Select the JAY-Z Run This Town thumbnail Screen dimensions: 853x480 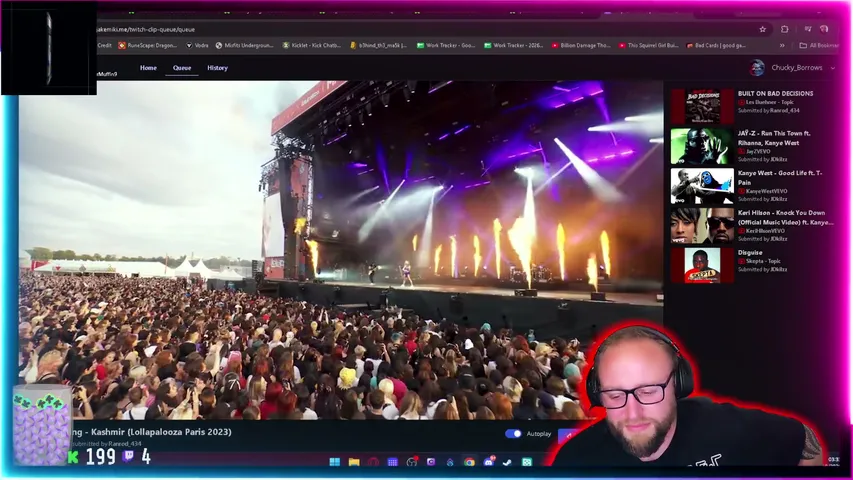click(702, 146)
